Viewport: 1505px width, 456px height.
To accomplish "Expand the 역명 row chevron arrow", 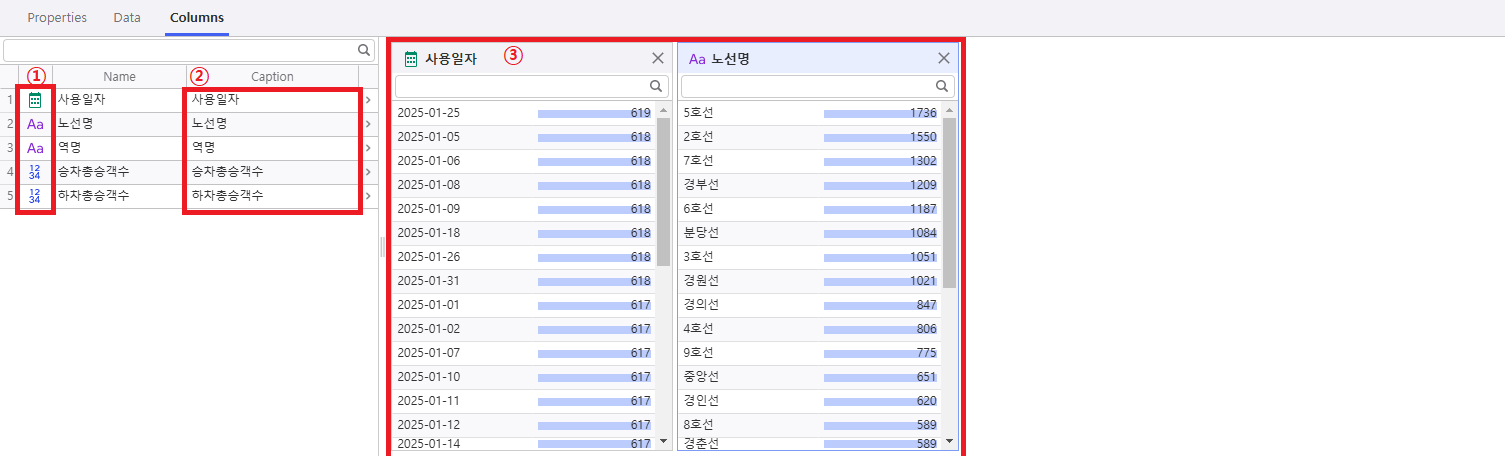I will tap(368, 148).
